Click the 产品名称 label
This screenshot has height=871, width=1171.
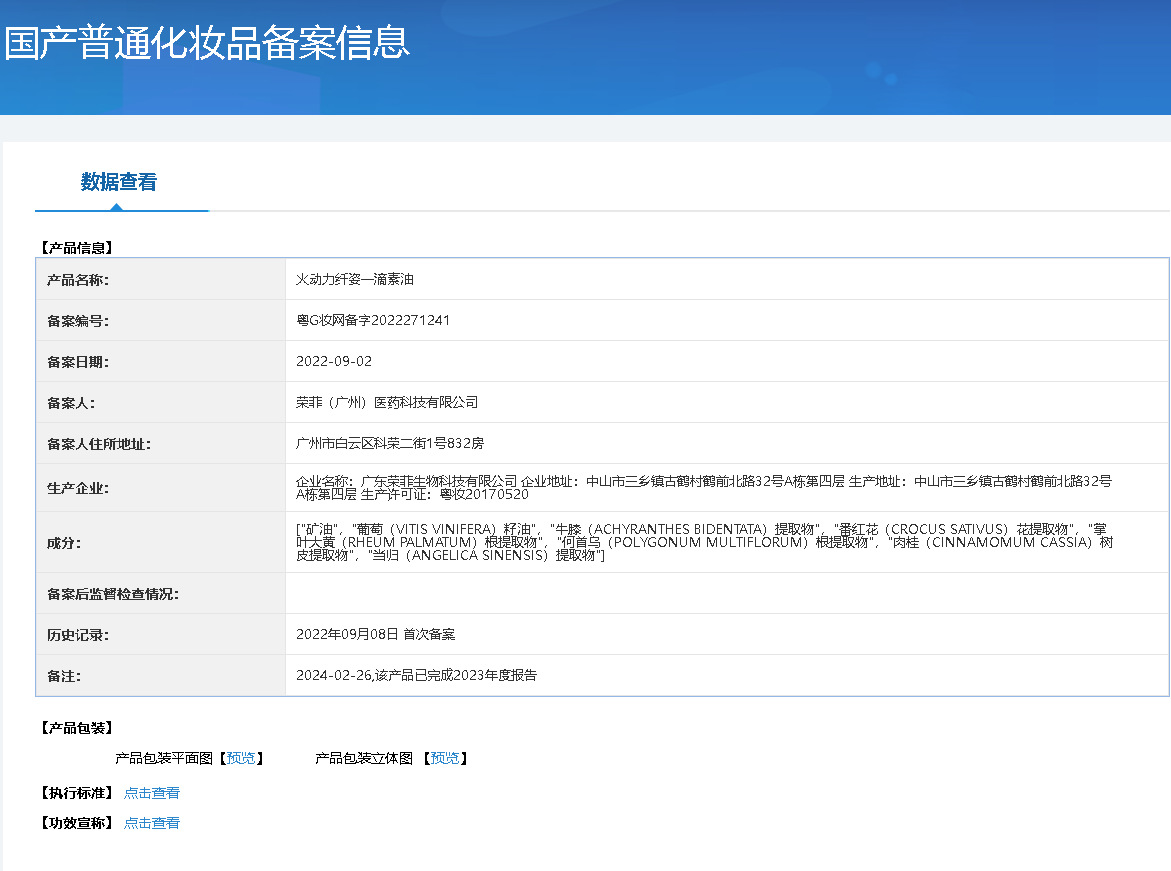tap(78, 280)
